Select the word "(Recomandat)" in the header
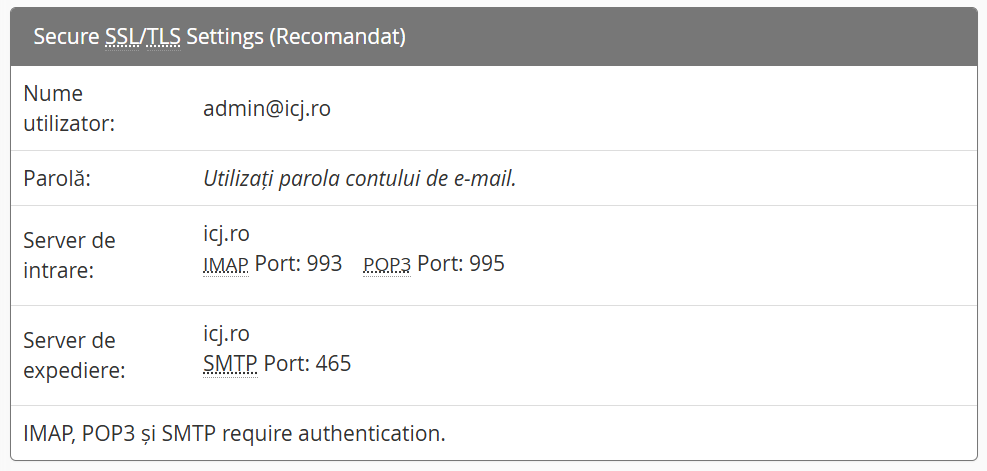Image resolution: width=987 pixels, height=471 pixels. tap(337, 37)
